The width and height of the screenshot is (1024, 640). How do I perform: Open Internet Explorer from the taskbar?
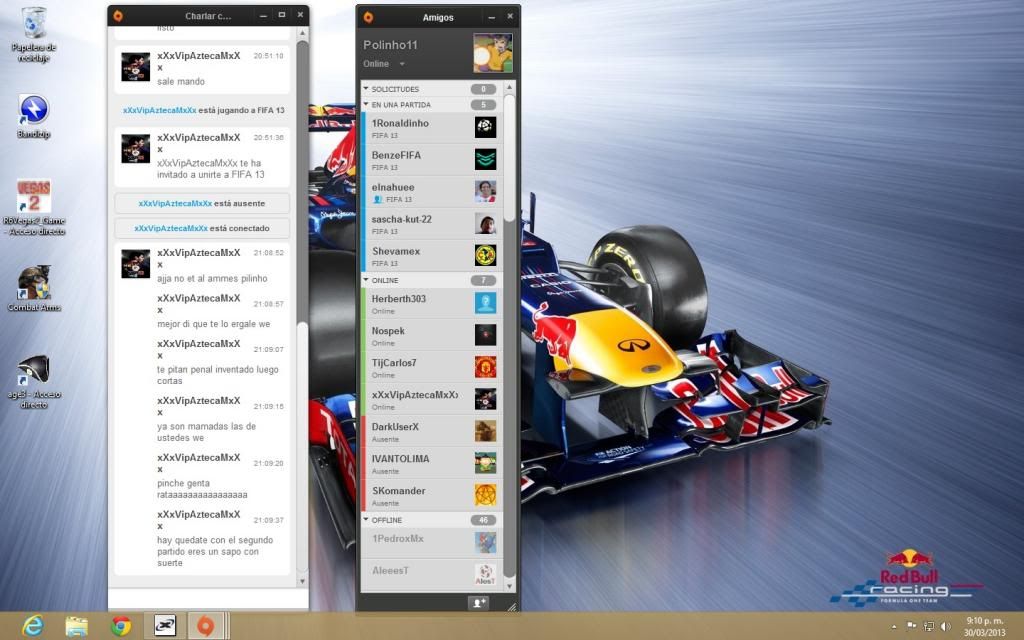[x=32, y=626]
